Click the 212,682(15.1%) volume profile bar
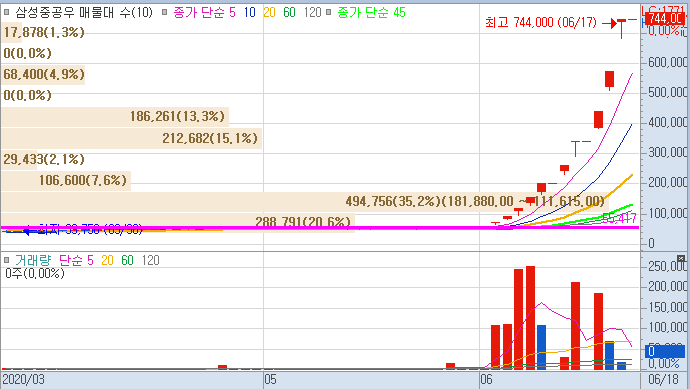Viewport: 690px width, 389px height. (132, 138)
